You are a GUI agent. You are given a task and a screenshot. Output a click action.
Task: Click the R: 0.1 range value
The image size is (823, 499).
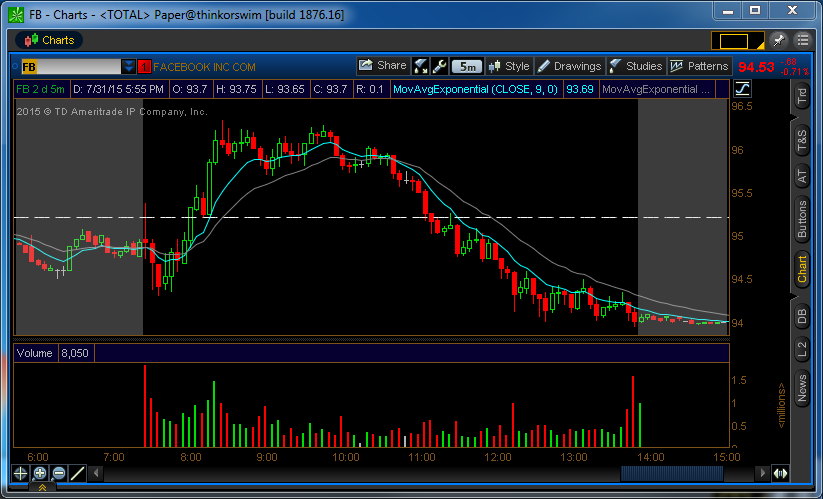coord(370,89)
